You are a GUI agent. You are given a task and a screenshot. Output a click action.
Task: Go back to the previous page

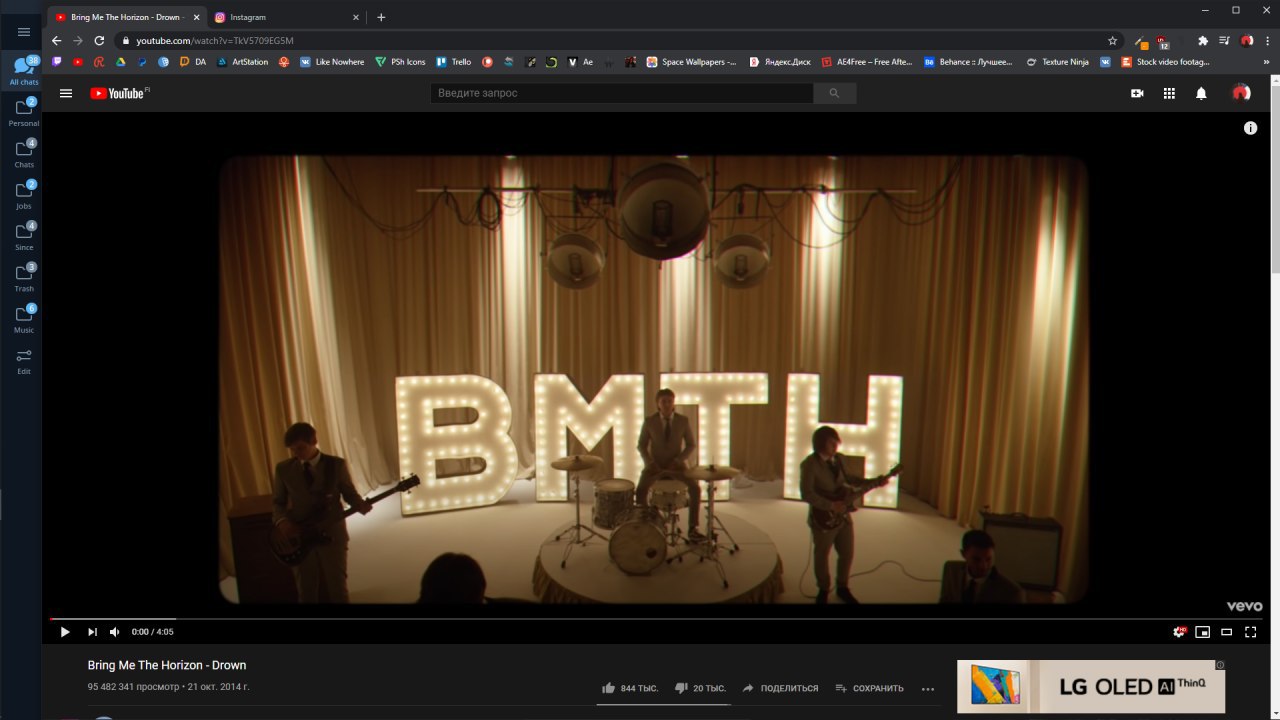coord(56,40)
